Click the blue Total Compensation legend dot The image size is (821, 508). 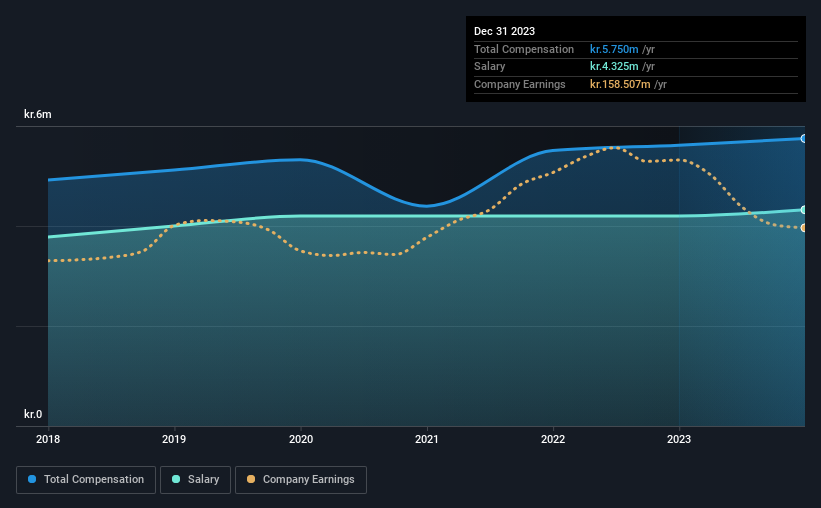tap(32, 479)
